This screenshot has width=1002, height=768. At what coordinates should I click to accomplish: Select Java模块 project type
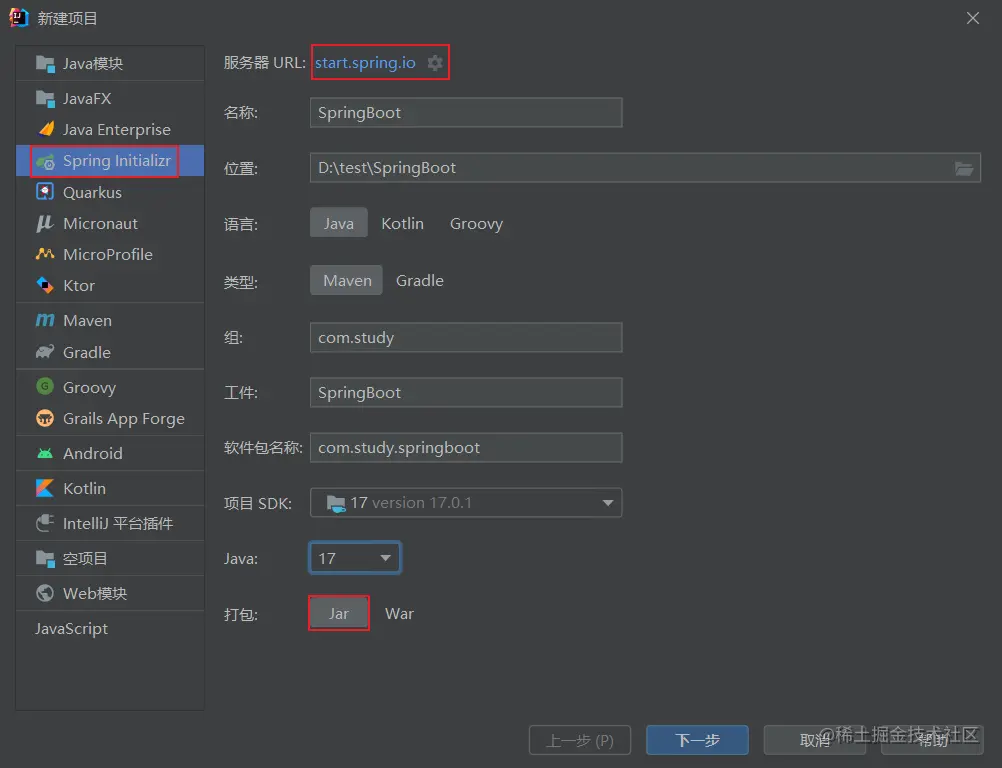[110, 63]
